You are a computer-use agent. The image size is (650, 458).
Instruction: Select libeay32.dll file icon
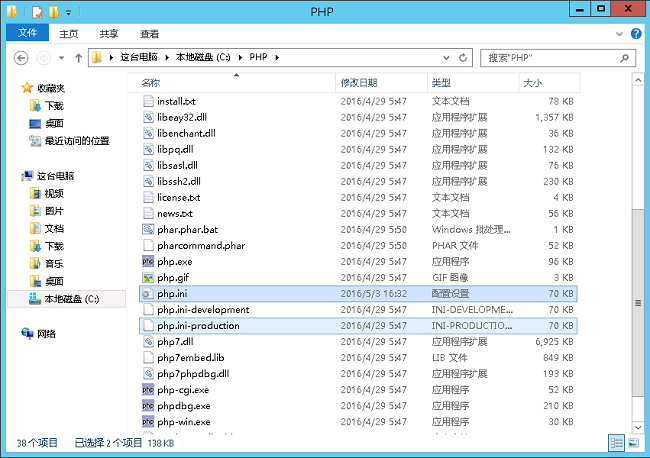pos(148,117)
